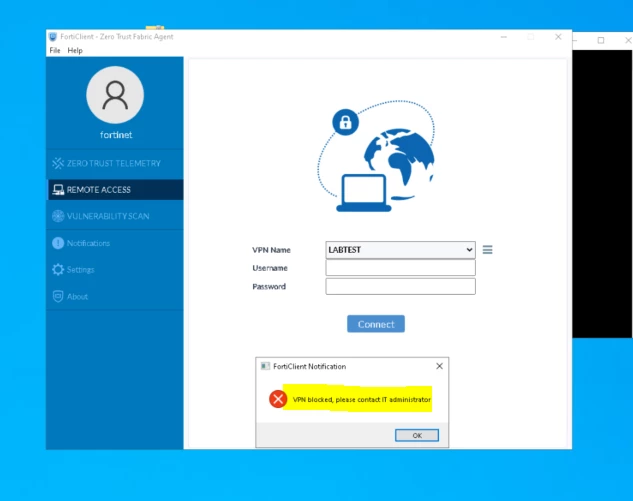
Task: Click the FortiClient shield title bar icon
Action: coord(53,37)
